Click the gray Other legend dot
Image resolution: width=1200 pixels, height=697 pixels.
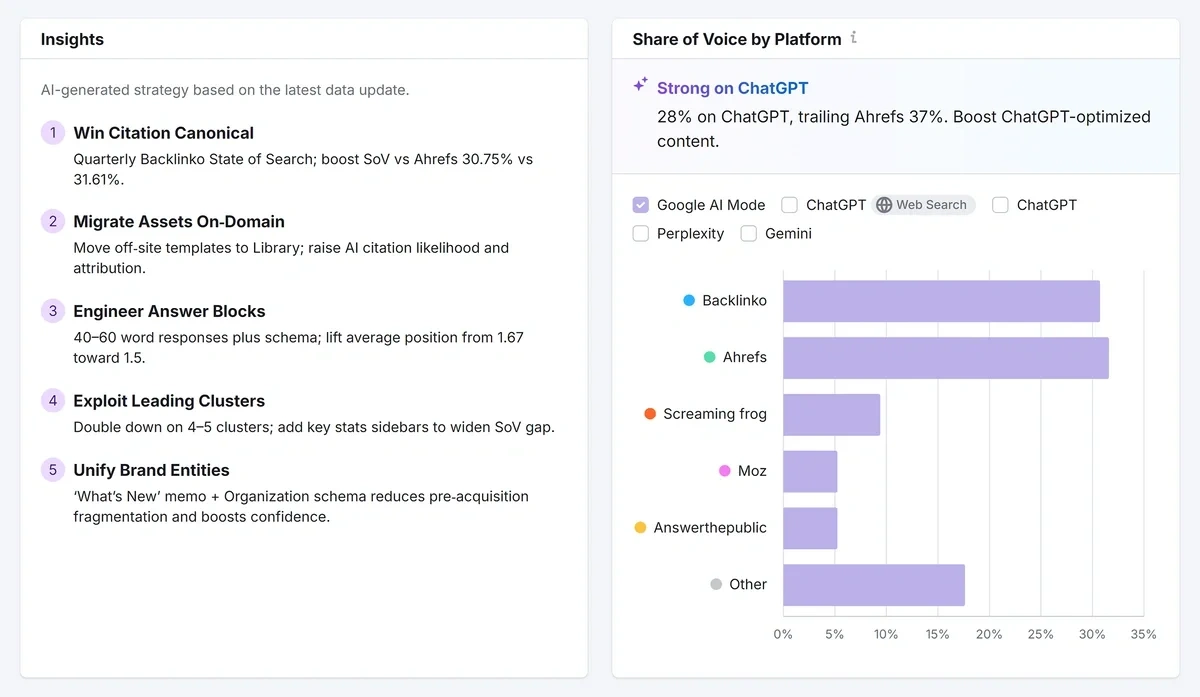click(x=716, y=584)
